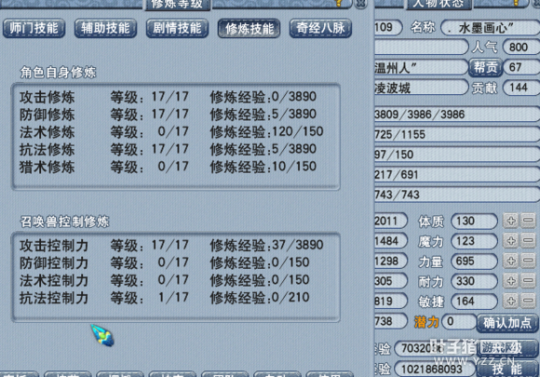540x377 pixels.
Task: Click the 角色自身修炼 section heading
Action: (58, 73)
